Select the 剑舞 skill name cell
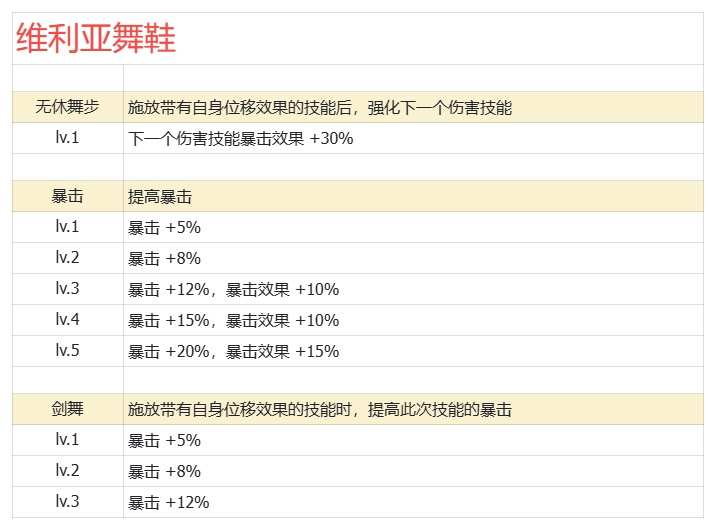 point(68,409)
